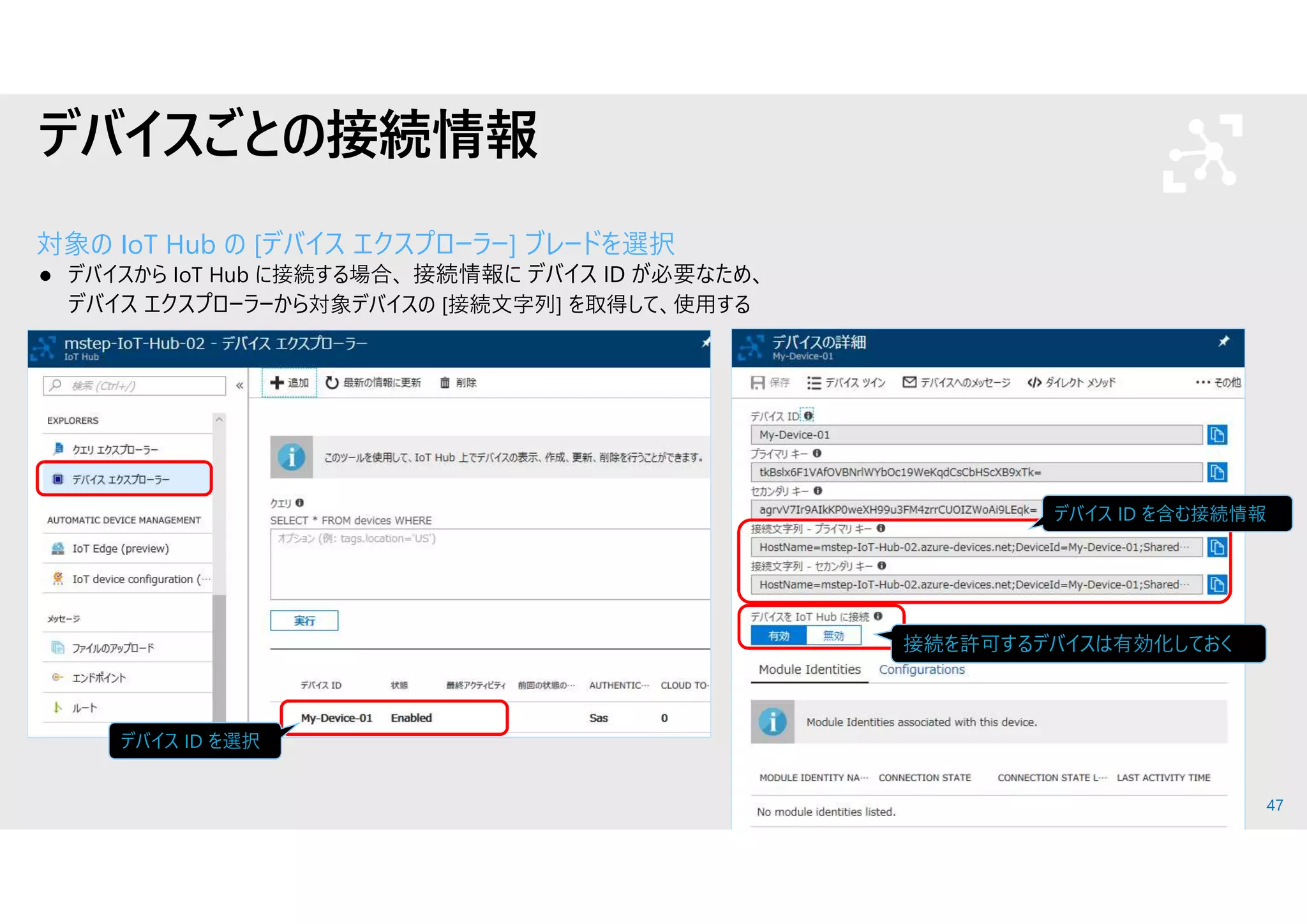1307x924 pixels.
Task: Click primary connection string field
Action: [x=976, y=547]
